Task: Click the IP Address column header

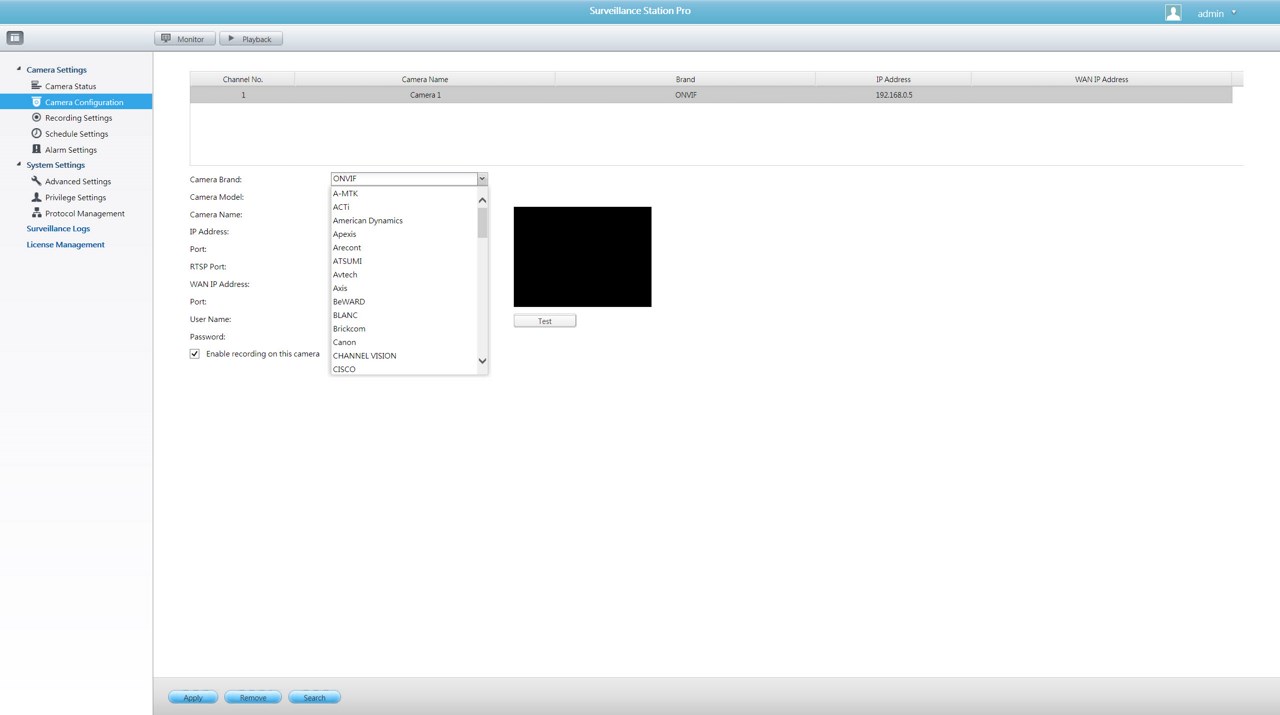Action: (x=893, y=79)
